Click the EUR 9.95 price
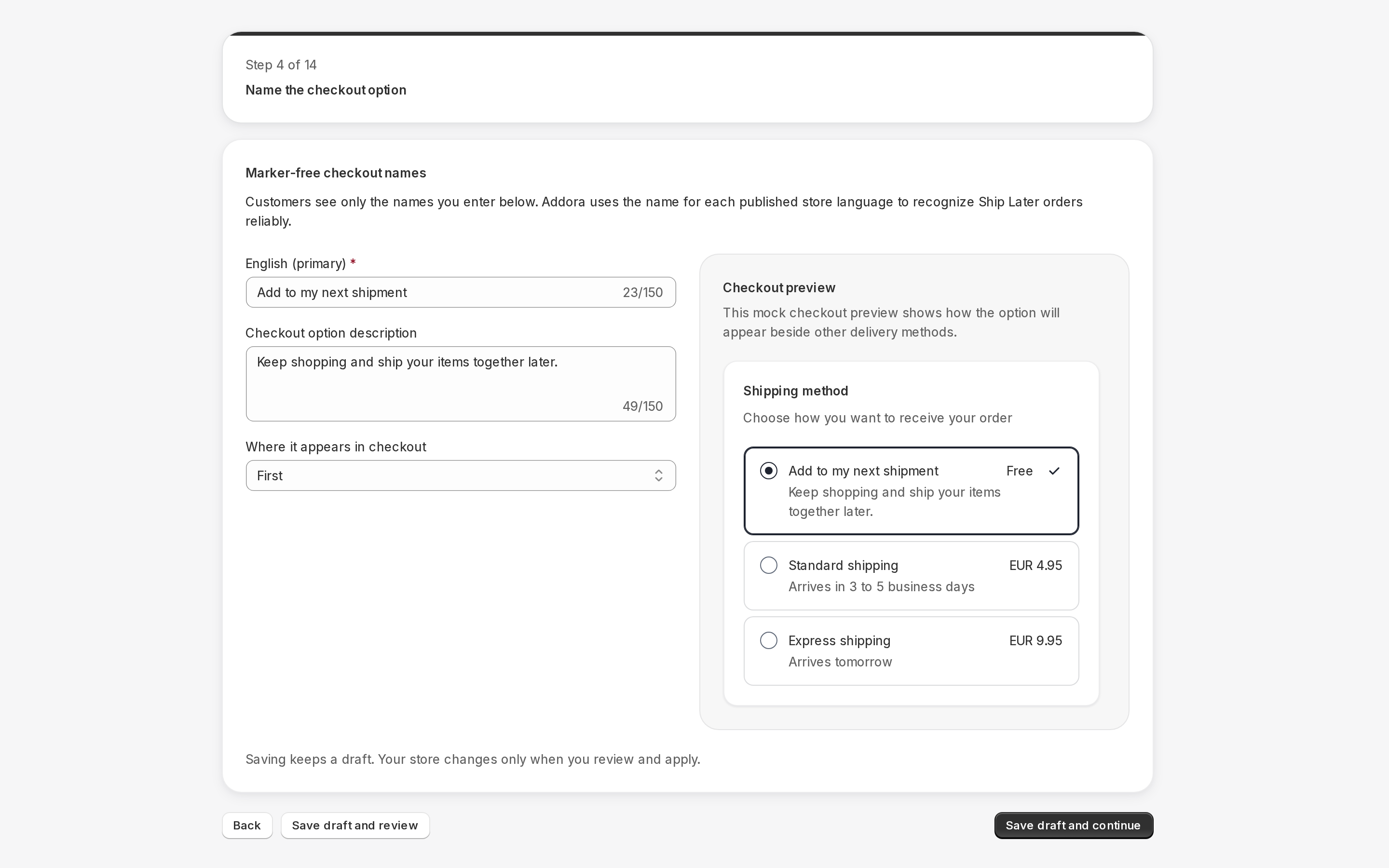1389x868 pixels. point(1035,641)
